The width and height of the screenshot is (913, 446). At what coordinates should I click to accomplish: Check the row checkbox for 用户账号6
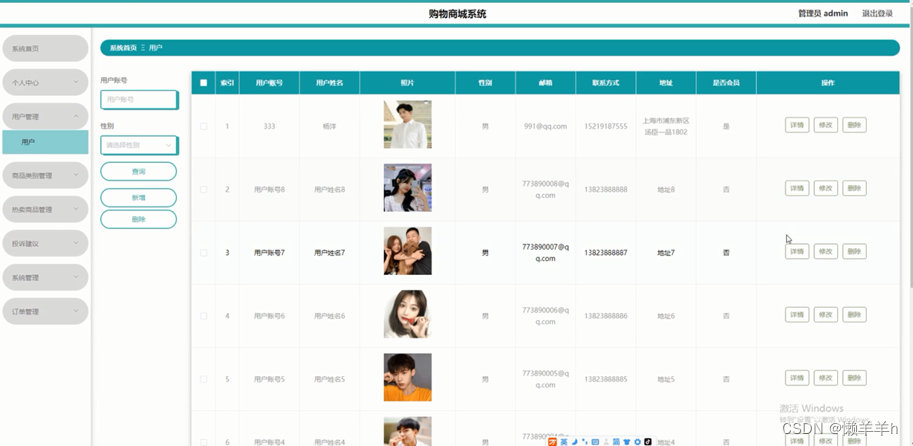[203, 316]
